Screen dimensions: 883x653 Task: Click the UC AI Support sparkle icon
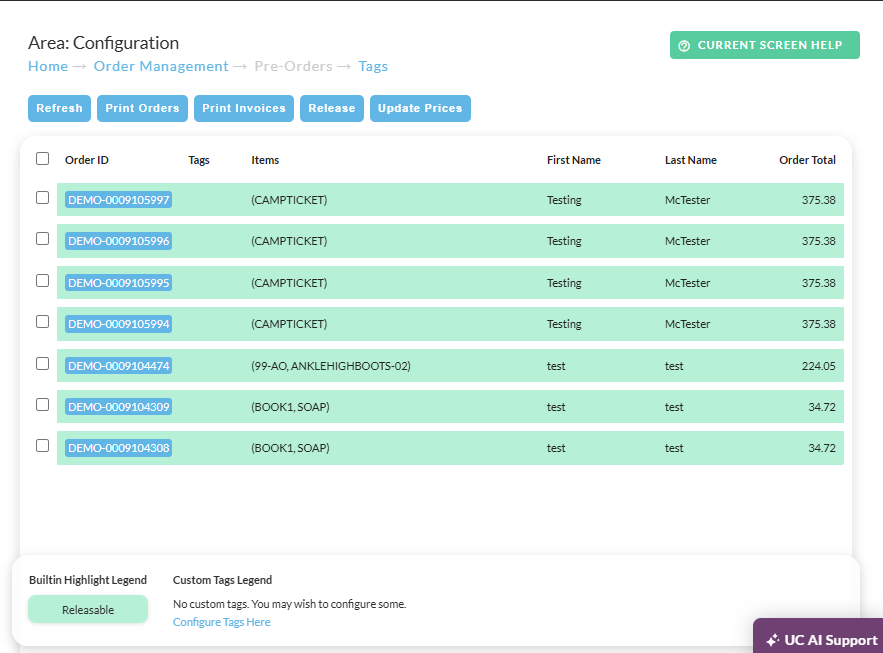coord(773,641)
